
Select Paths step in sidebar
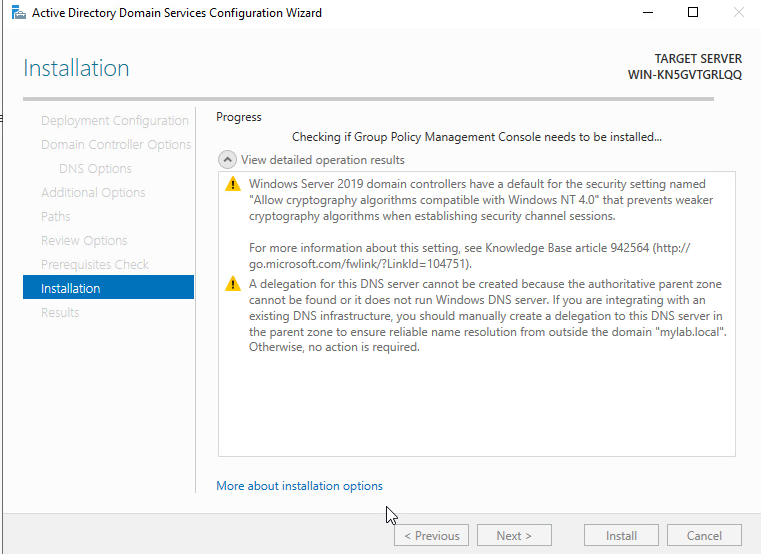(x=56, y=217)
